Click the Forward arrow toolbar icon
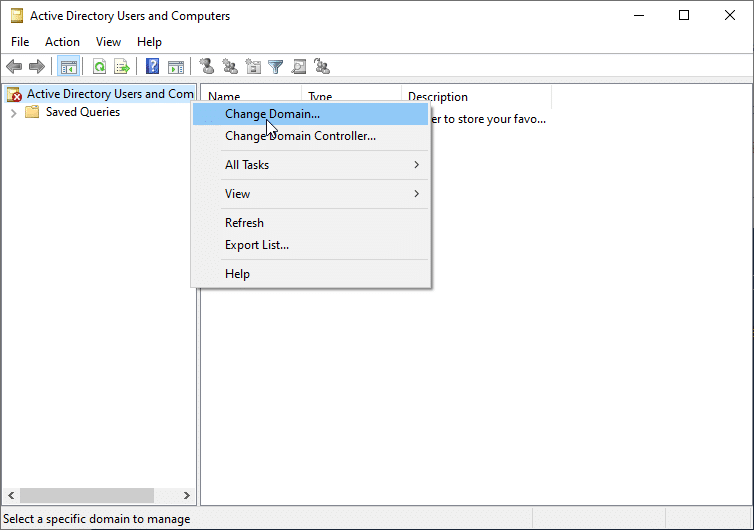This screenshot has width=754, height=530. tap(37, 67)
